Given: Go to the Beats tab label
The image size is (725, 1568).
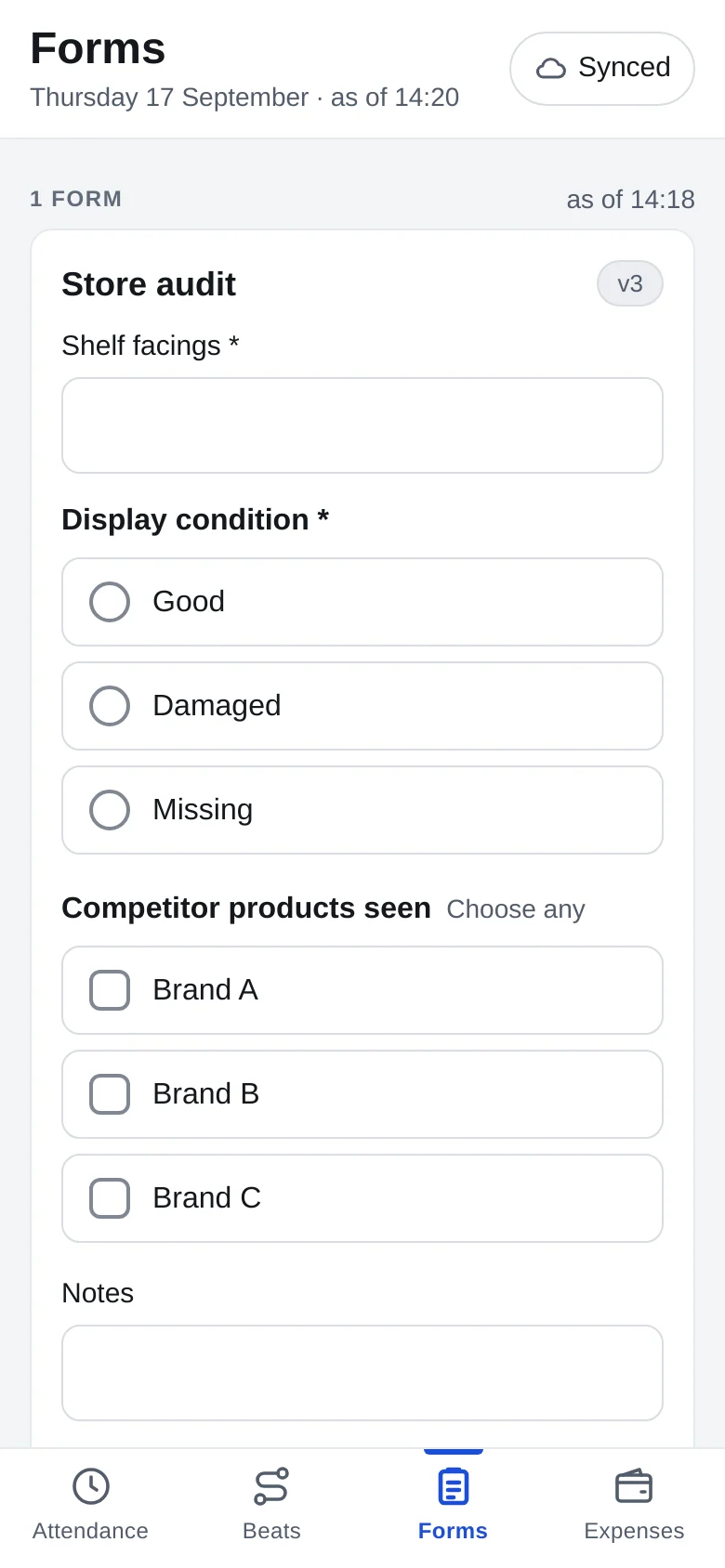Looking at the screenshot, I should click(x=271, y=1531).
